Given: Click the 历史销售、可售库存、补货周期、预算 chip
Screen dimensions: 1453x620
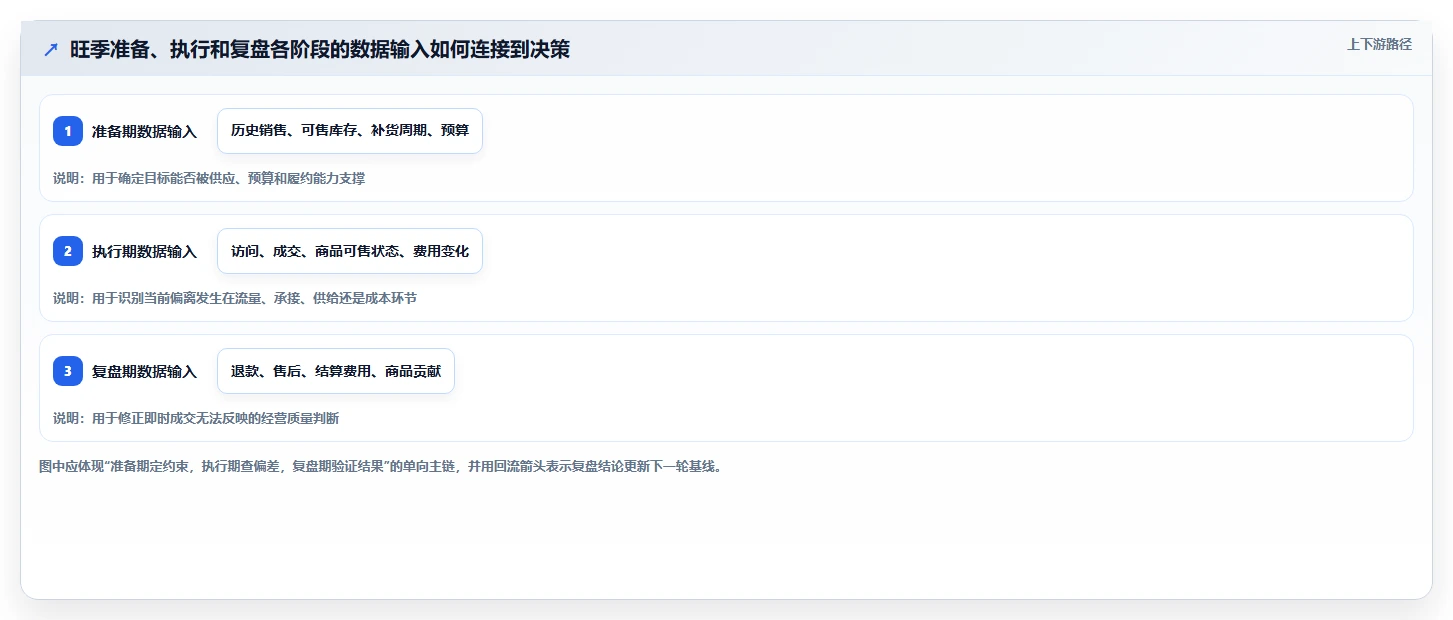Looking at the screenshot, I should point(350,131).
